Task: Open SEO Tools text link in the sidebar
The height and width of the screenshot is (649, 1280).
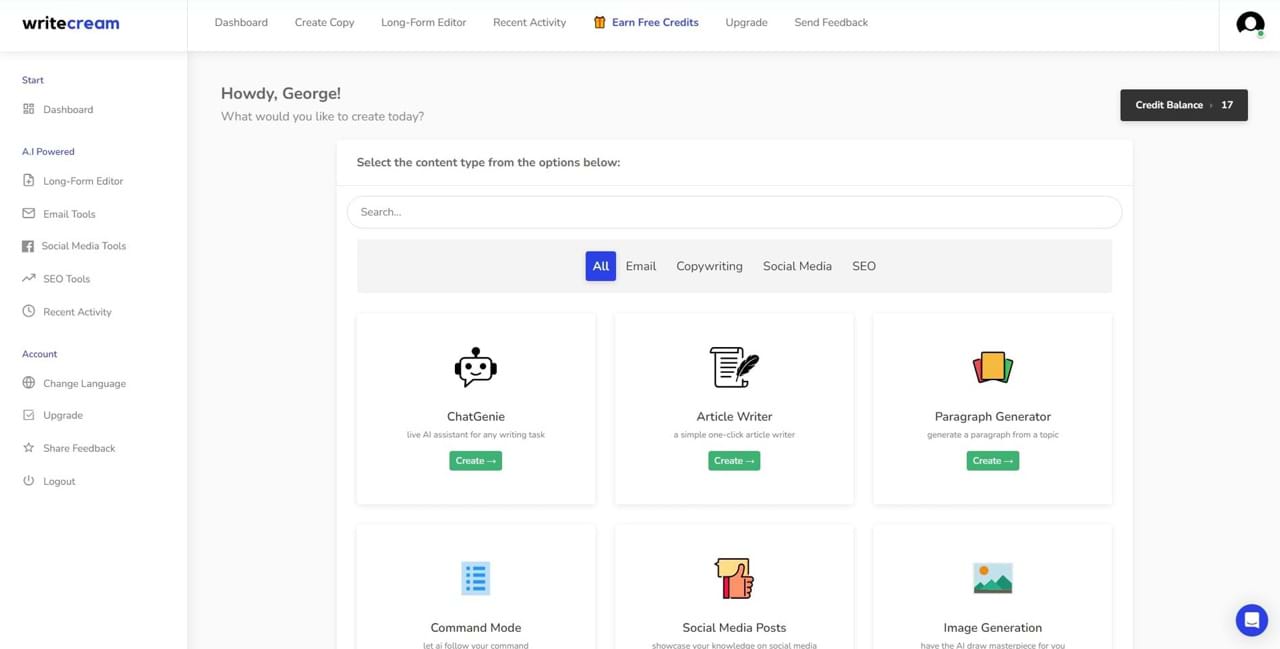Action: click(x=66, y=279)
